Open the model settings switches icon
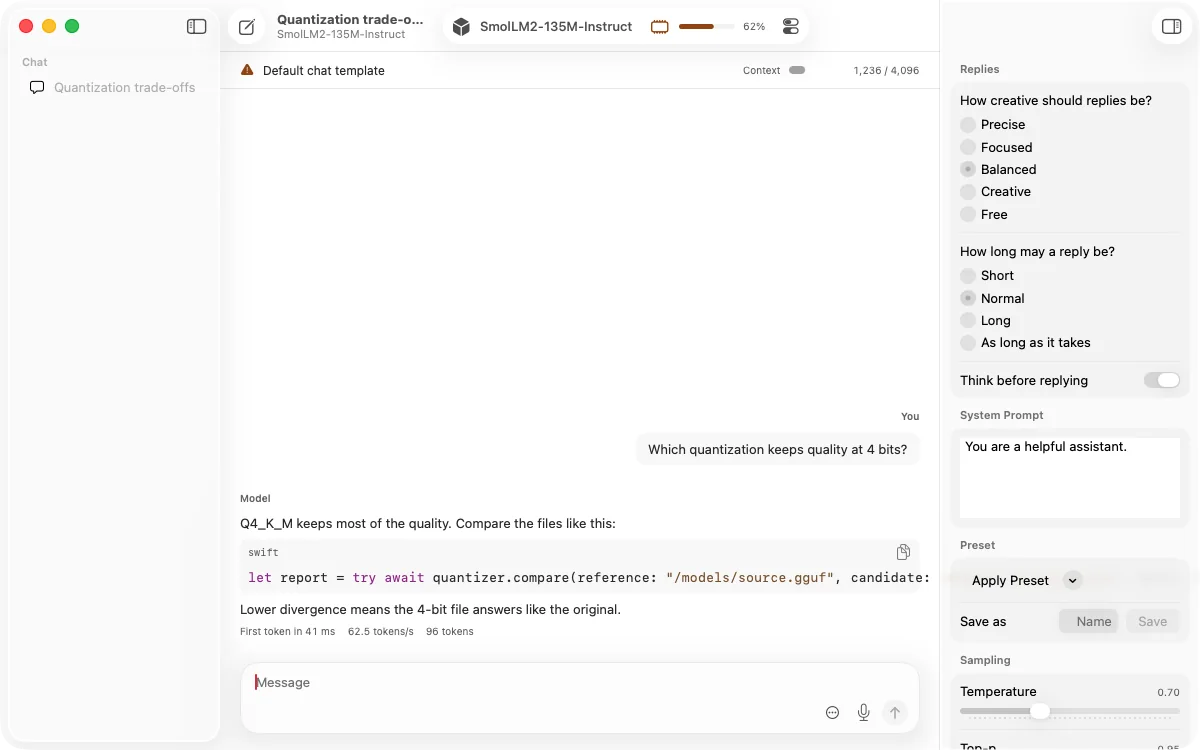Viewport: 1200px width, 750px height. coord(791,27)
